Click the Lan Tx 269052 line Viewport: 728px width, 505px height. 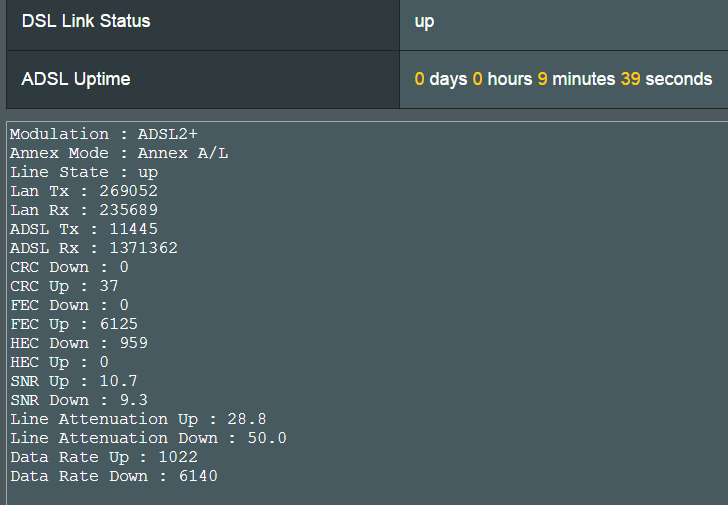pos(84,191)
